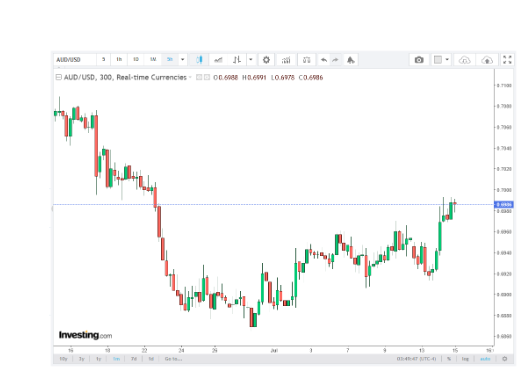Viewport: 528px width, 375px height.
Task: Select the 1h interval button
Action: pos(119,60)
